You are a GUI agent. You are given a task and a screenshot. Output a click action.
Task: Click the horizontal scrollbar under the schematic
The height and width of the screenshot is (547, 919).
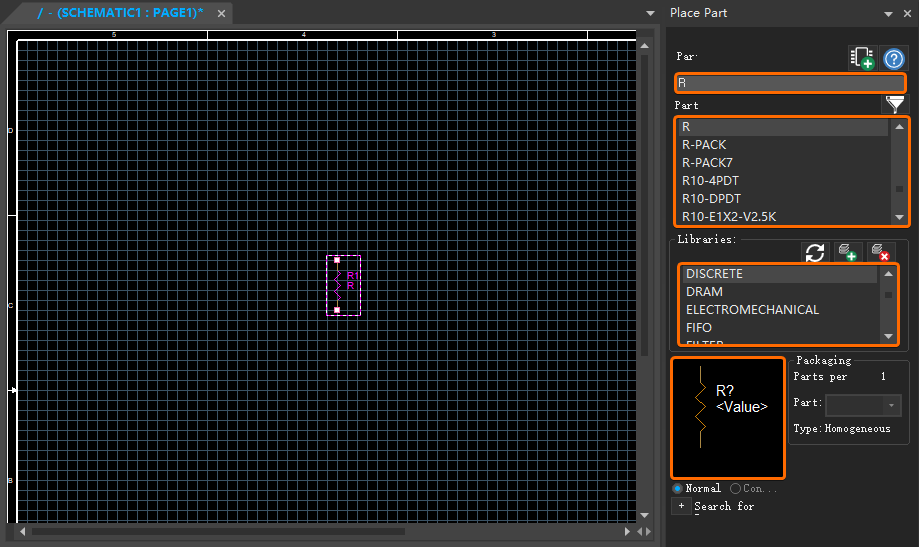[218, 531]
